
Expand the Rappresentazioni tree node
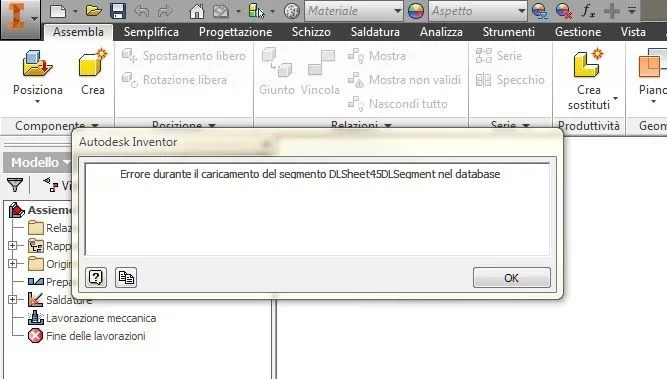click(12, 245)
